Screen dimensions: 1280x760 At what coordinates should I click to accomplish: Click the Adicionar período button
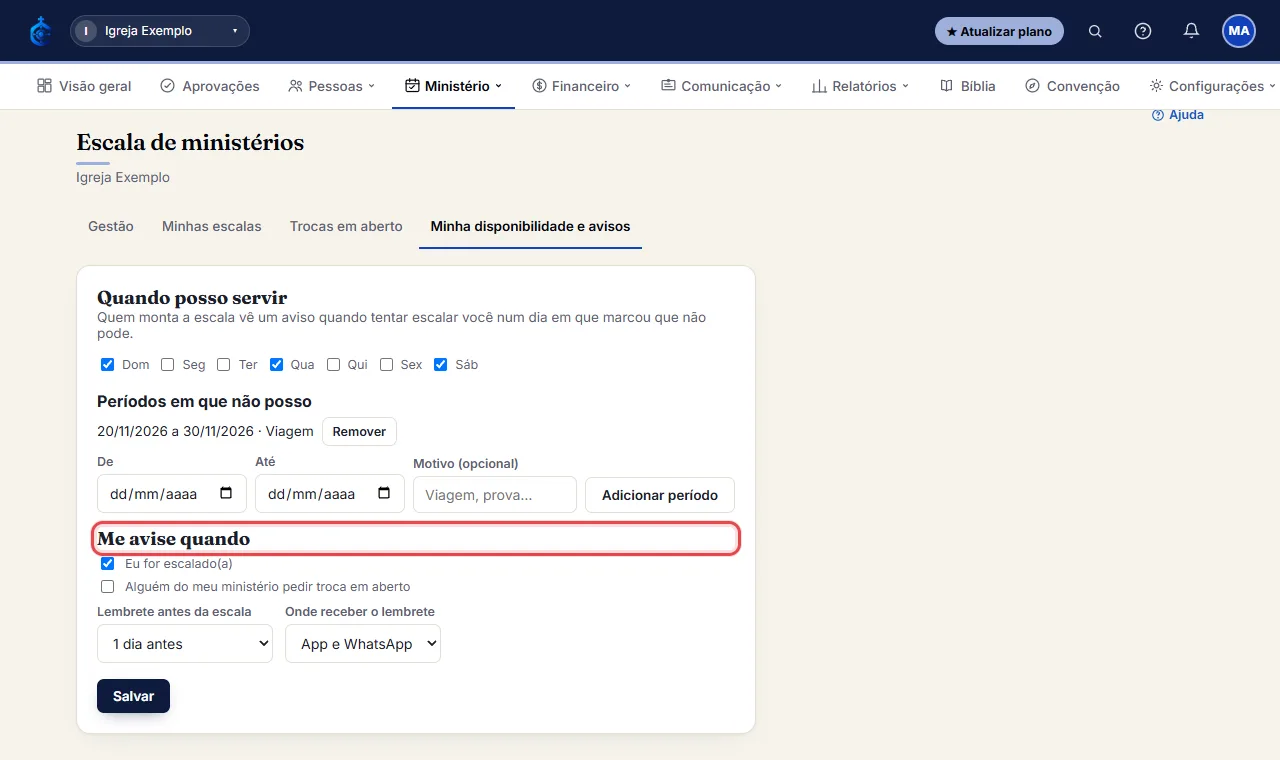coord(660,495)
